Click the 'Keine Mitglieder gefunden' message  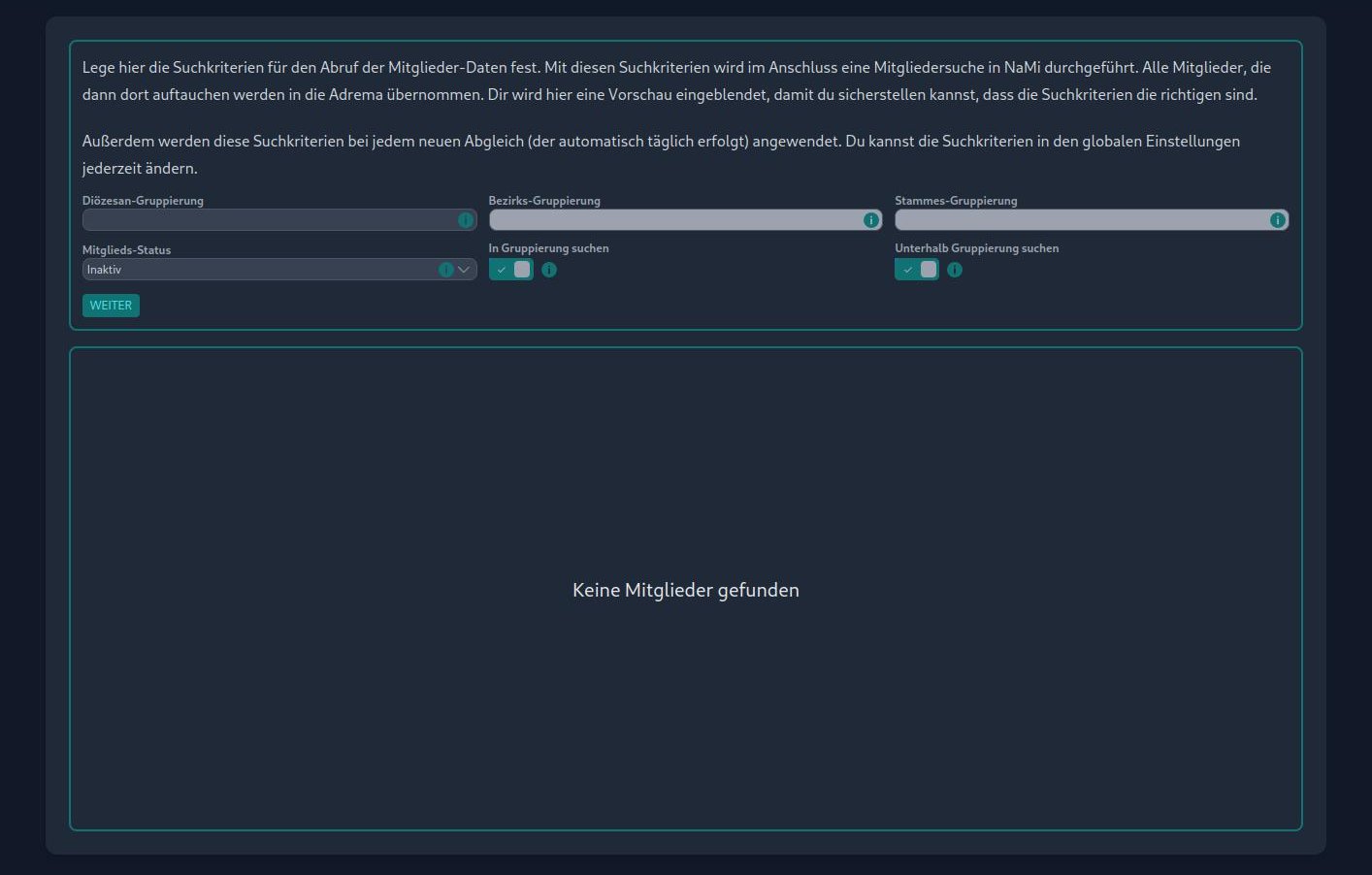point(686,590)
